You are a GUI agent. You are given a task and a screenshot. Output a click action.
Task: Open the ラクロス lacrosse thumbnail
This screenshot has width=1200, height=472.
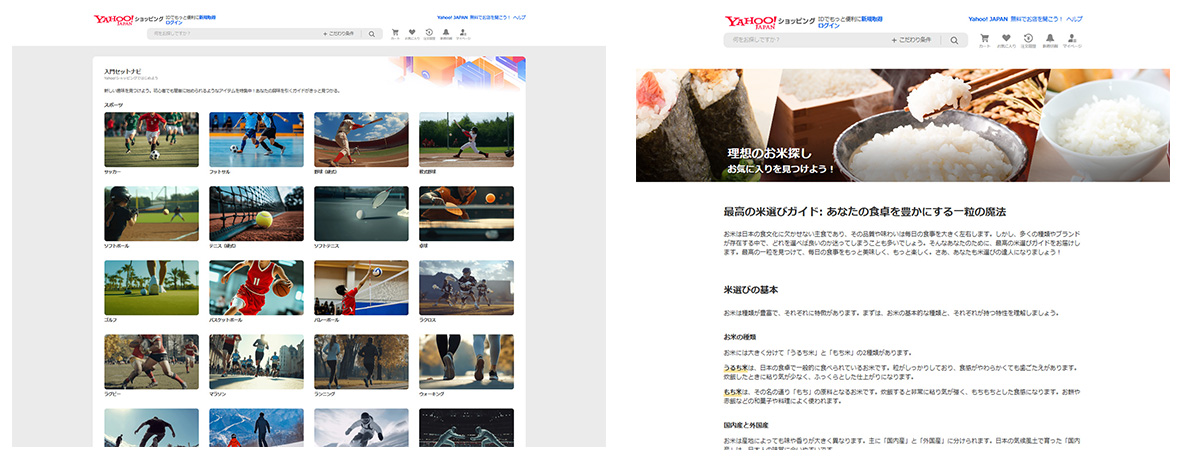coord(466,287)
